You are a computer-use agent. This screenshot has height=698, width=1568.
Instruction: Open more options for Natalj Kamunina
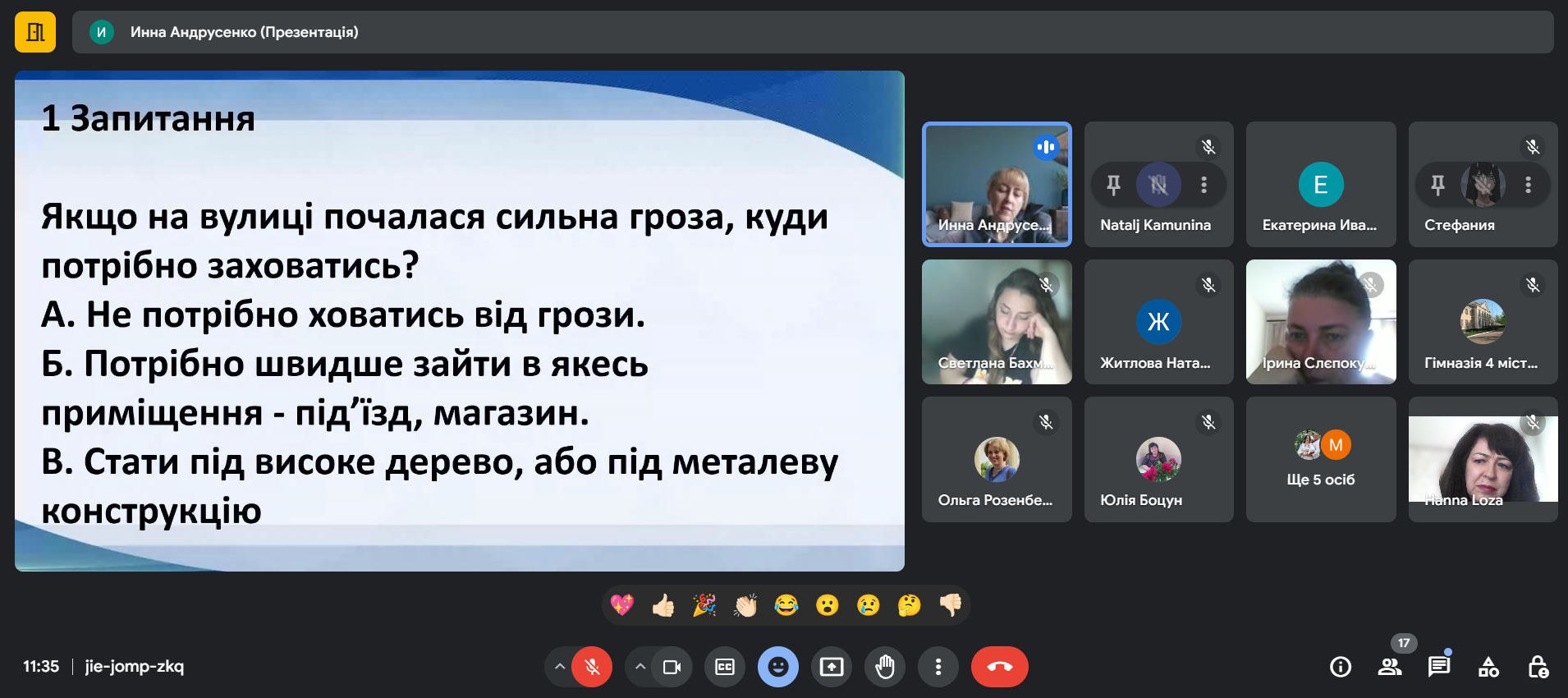pyautogui.click(x=1204, y=185)
